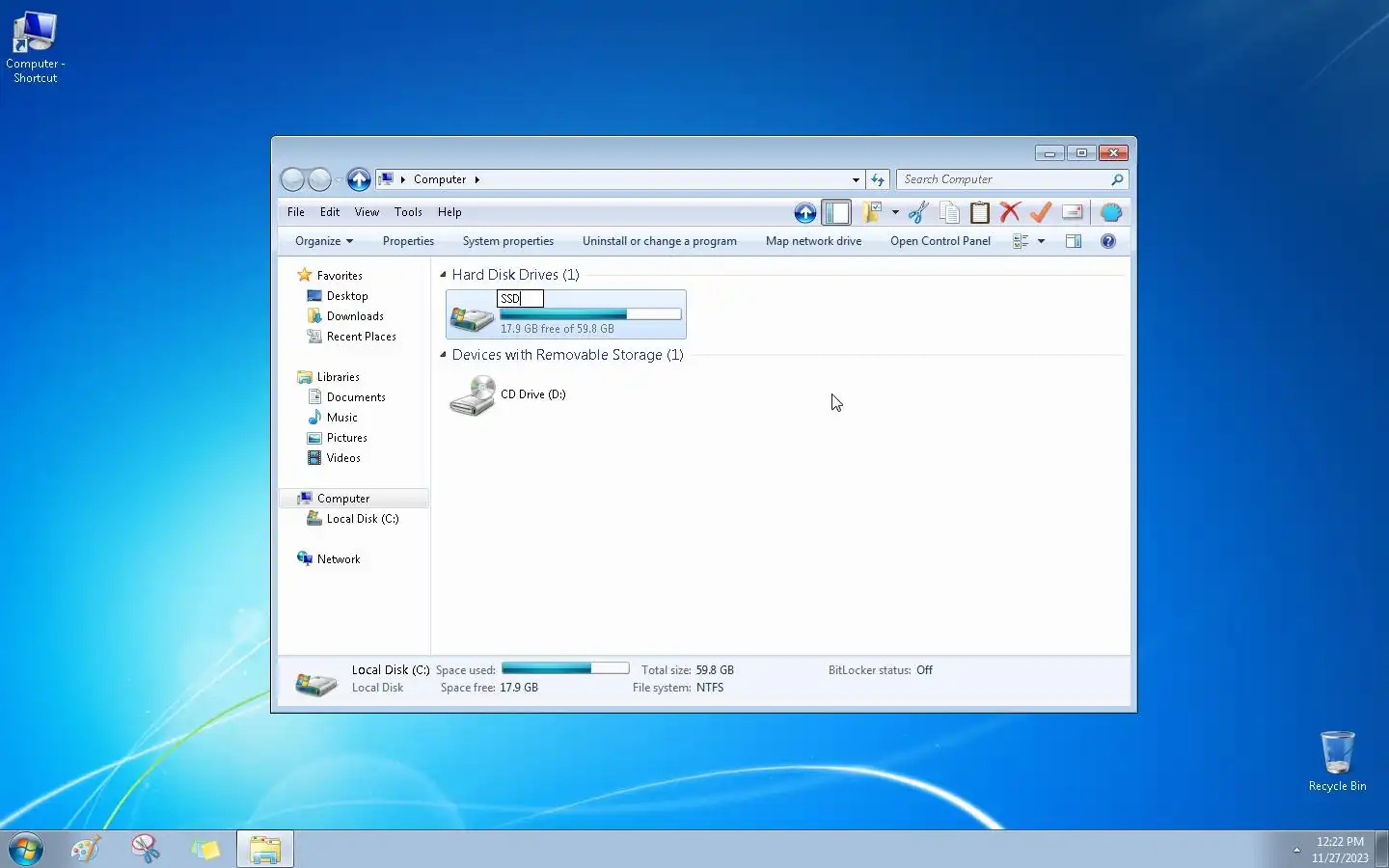Click the folder options toolbar icon
This screenshot has width=1389, height=868.
pos(873,212)
